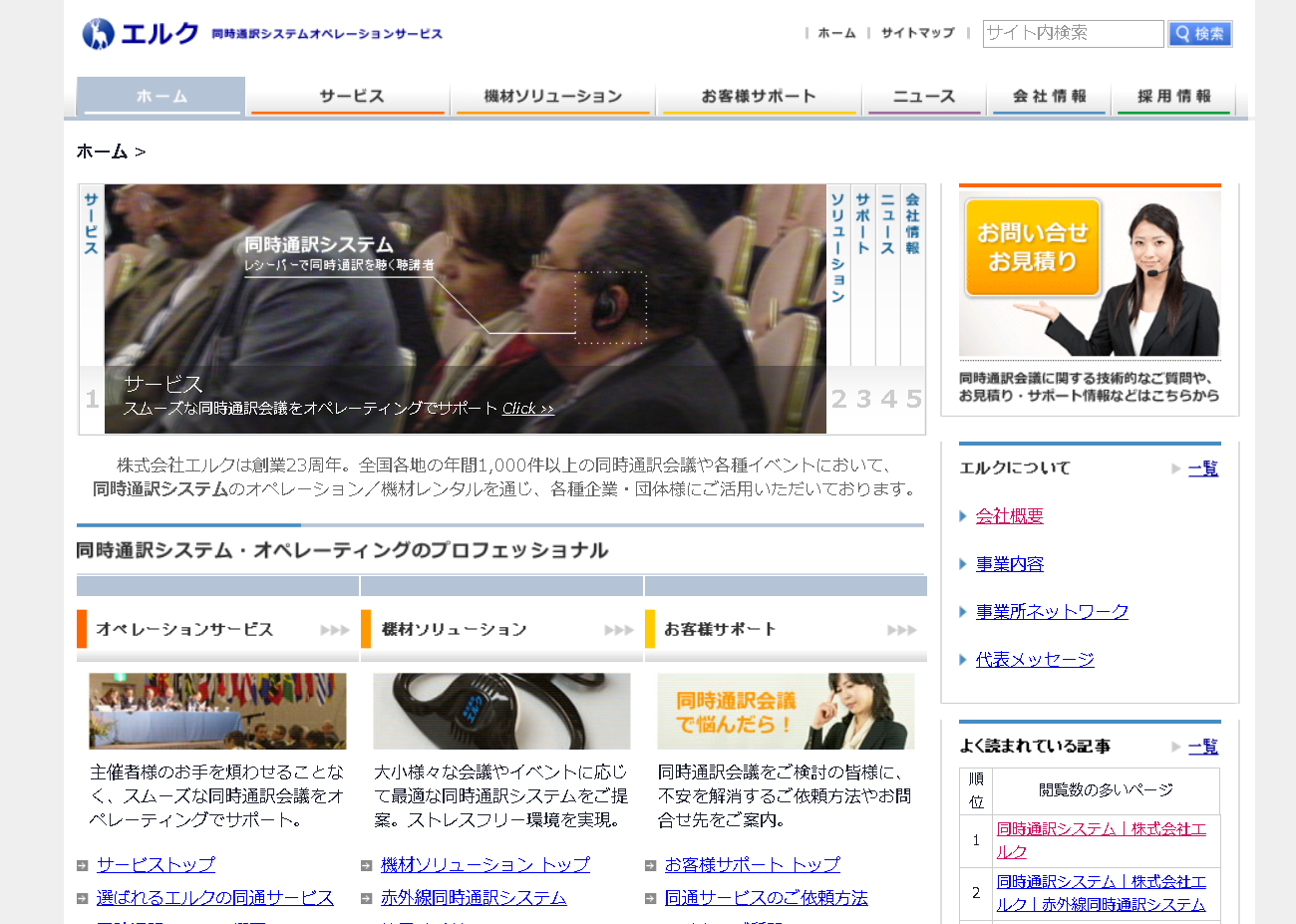Select slide number 3 in the carousel
The image size is (1296, 924).
pos(861,399)
